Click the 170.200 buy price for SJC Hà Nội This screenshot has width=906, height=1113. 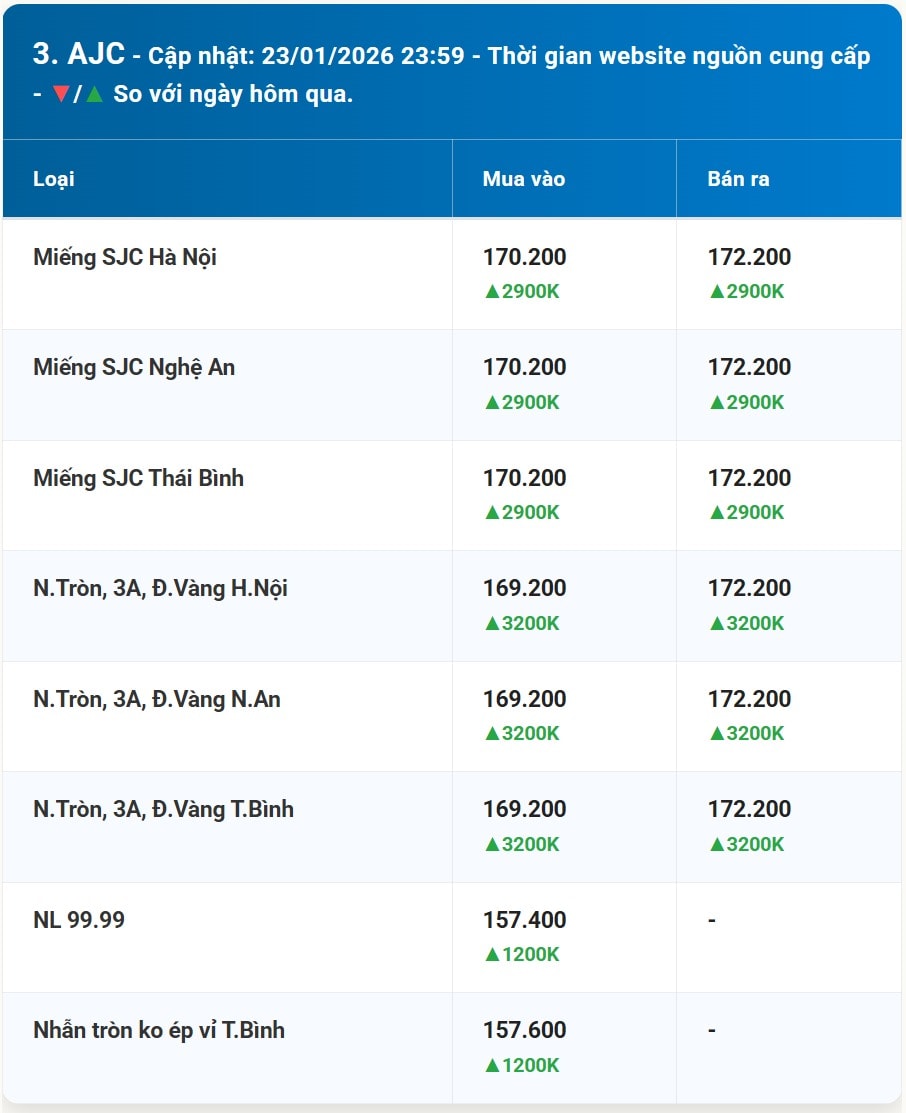(x=525, y=257)
